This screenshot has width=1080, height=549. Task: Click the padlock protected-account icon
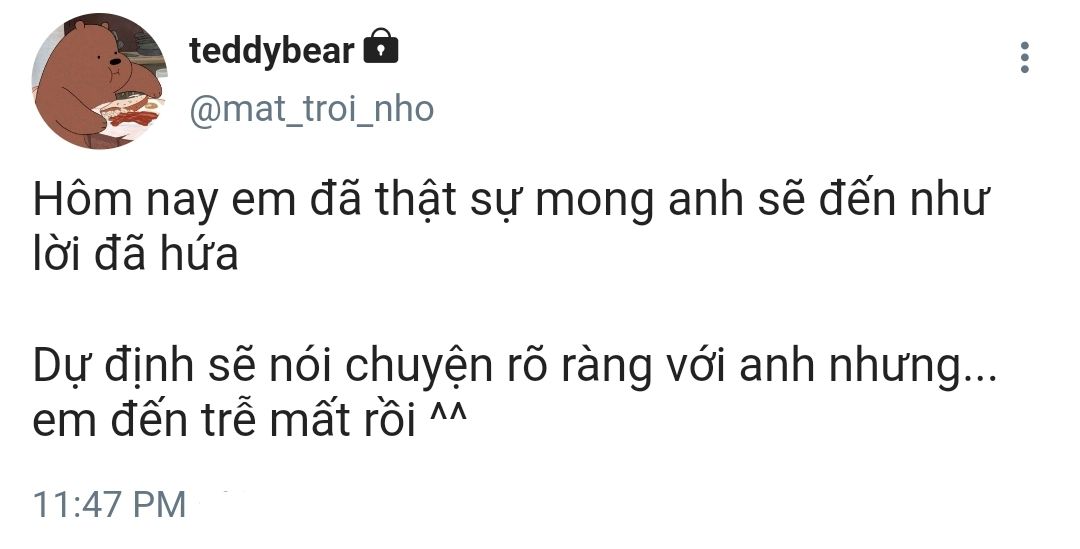[381, 47]
